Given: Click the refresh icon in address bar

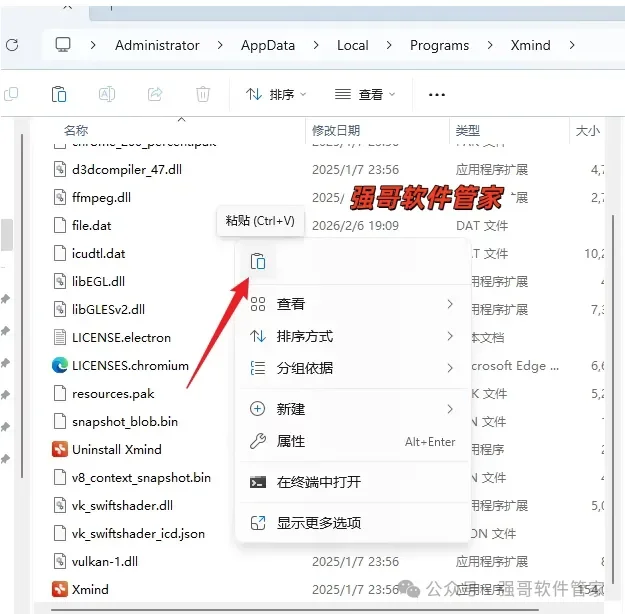Looking at the screenshot, I should (x=12, y=45).
